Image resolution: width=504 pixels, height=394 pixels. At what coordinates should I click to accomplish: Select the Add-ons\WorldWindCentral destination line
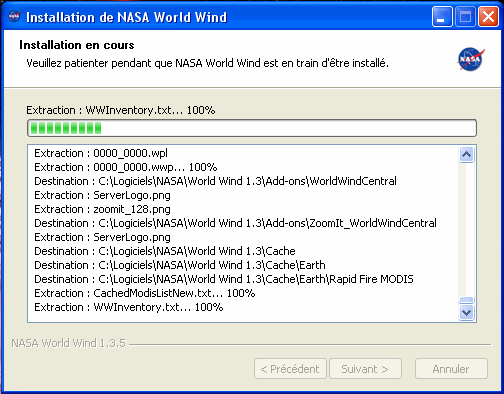click(x=215, y=181)
